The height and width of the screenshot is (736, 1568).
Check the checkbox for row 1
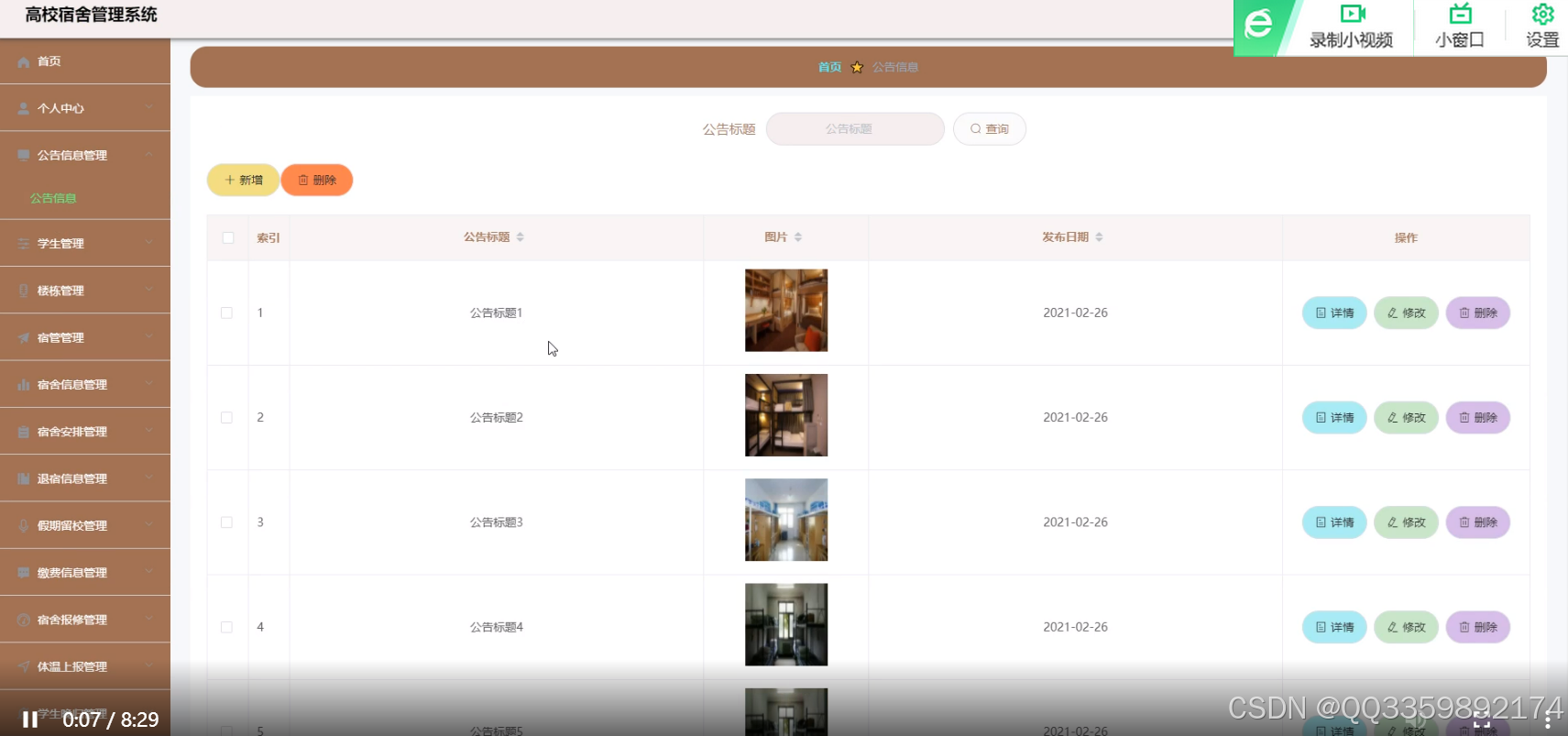(226, 313)
